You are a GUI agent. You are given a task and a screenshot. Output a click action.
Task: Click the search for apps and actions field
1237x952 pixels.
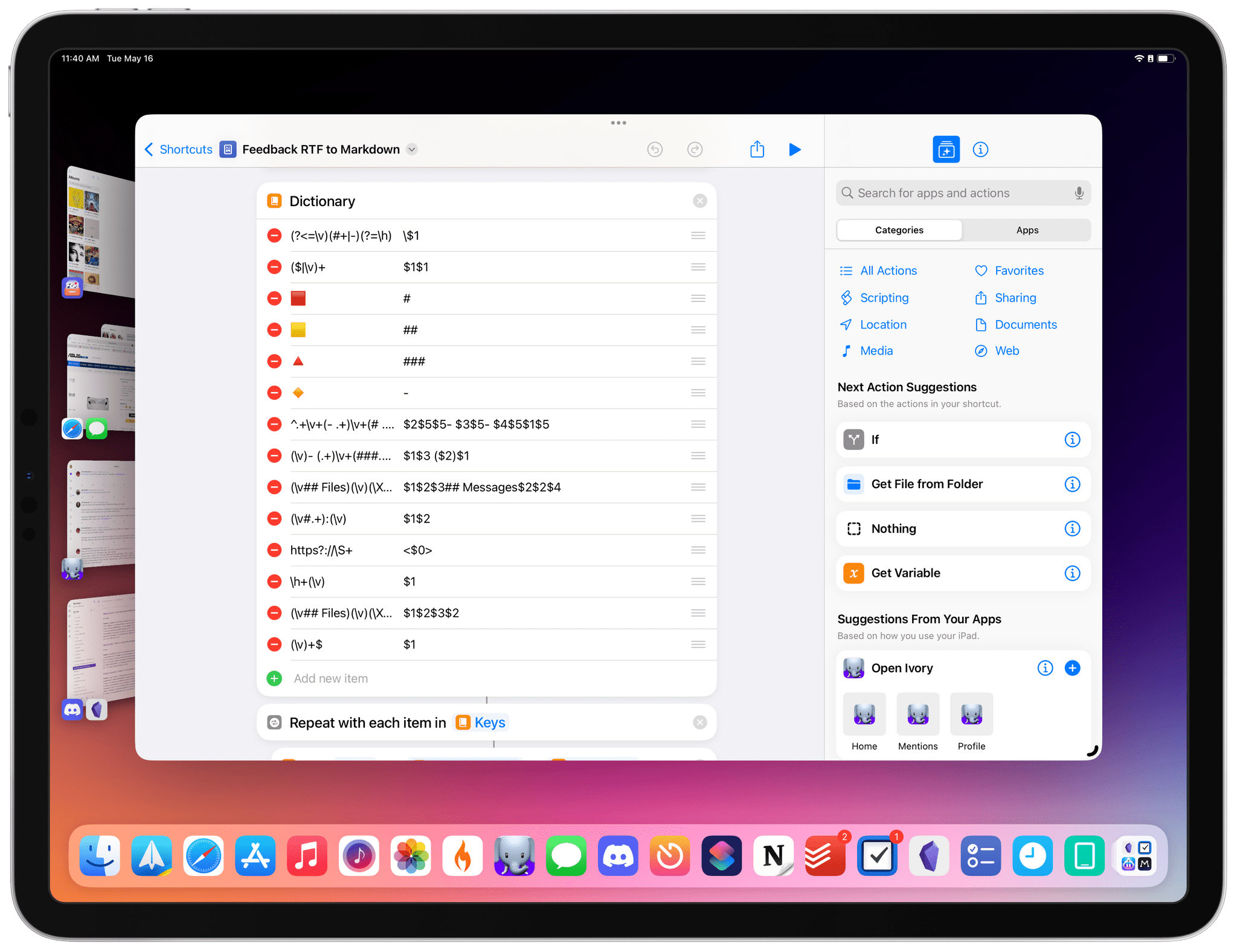(x=963, y=193)
